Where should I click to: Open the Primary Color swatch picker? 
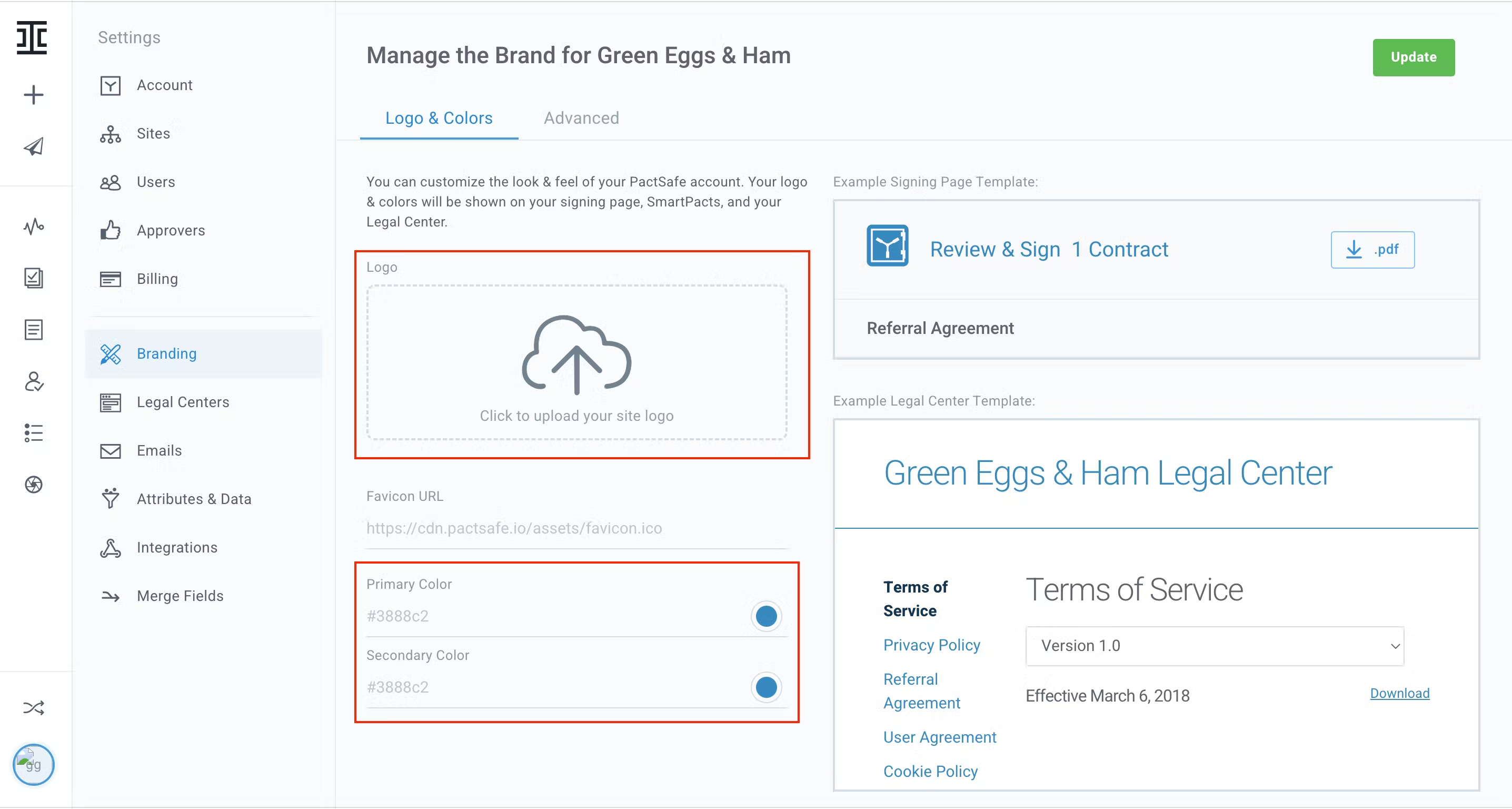(766, 616)
